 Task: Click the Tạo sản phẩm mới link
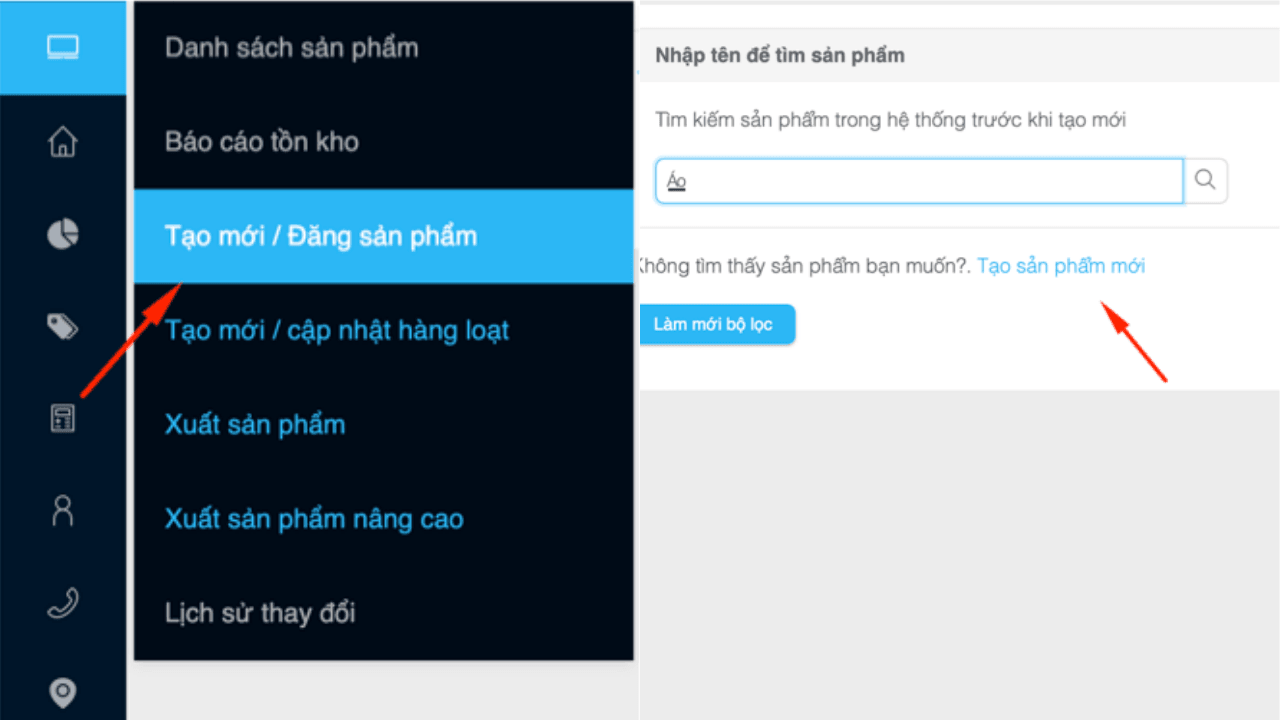pyautogui.click(x=1061, y=266)
